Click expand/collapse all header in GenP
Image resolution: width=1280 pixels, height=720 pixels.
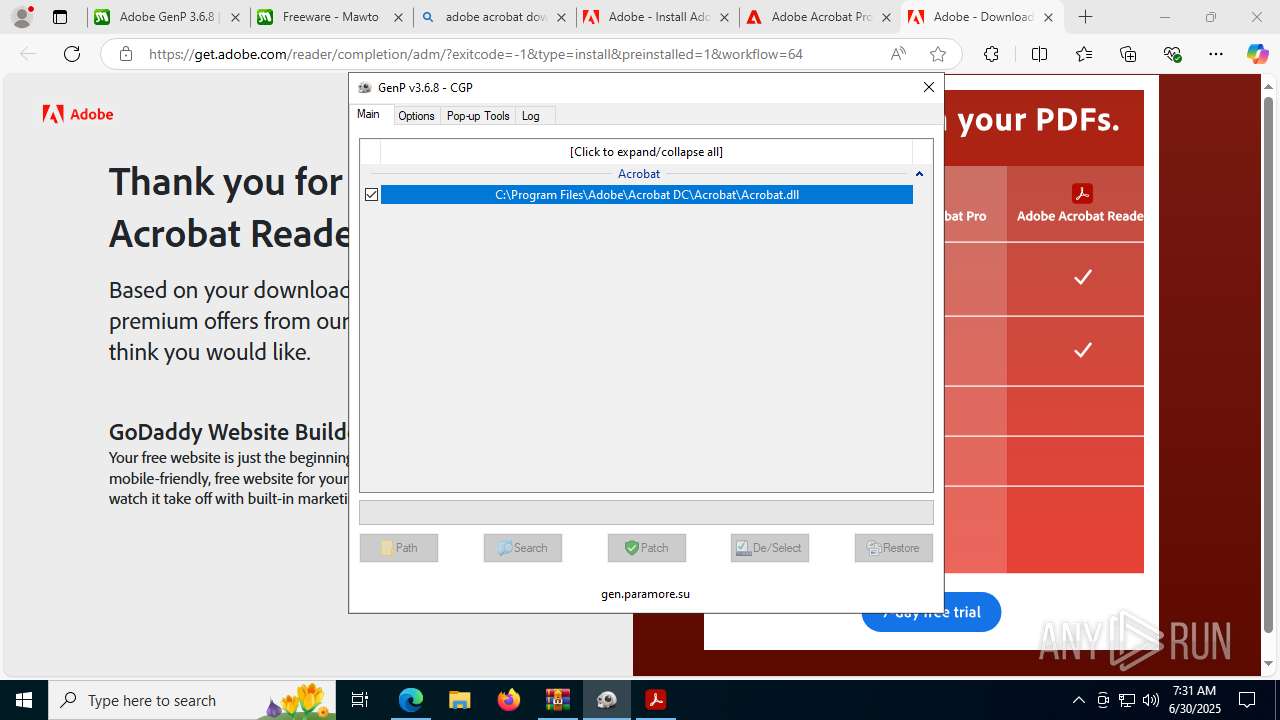(x=646, y=152)
